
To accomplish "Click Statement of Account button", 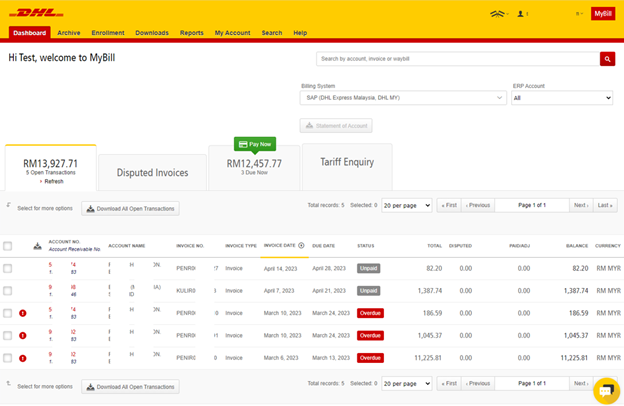I will pyautogui.click(x=336, y=126).
